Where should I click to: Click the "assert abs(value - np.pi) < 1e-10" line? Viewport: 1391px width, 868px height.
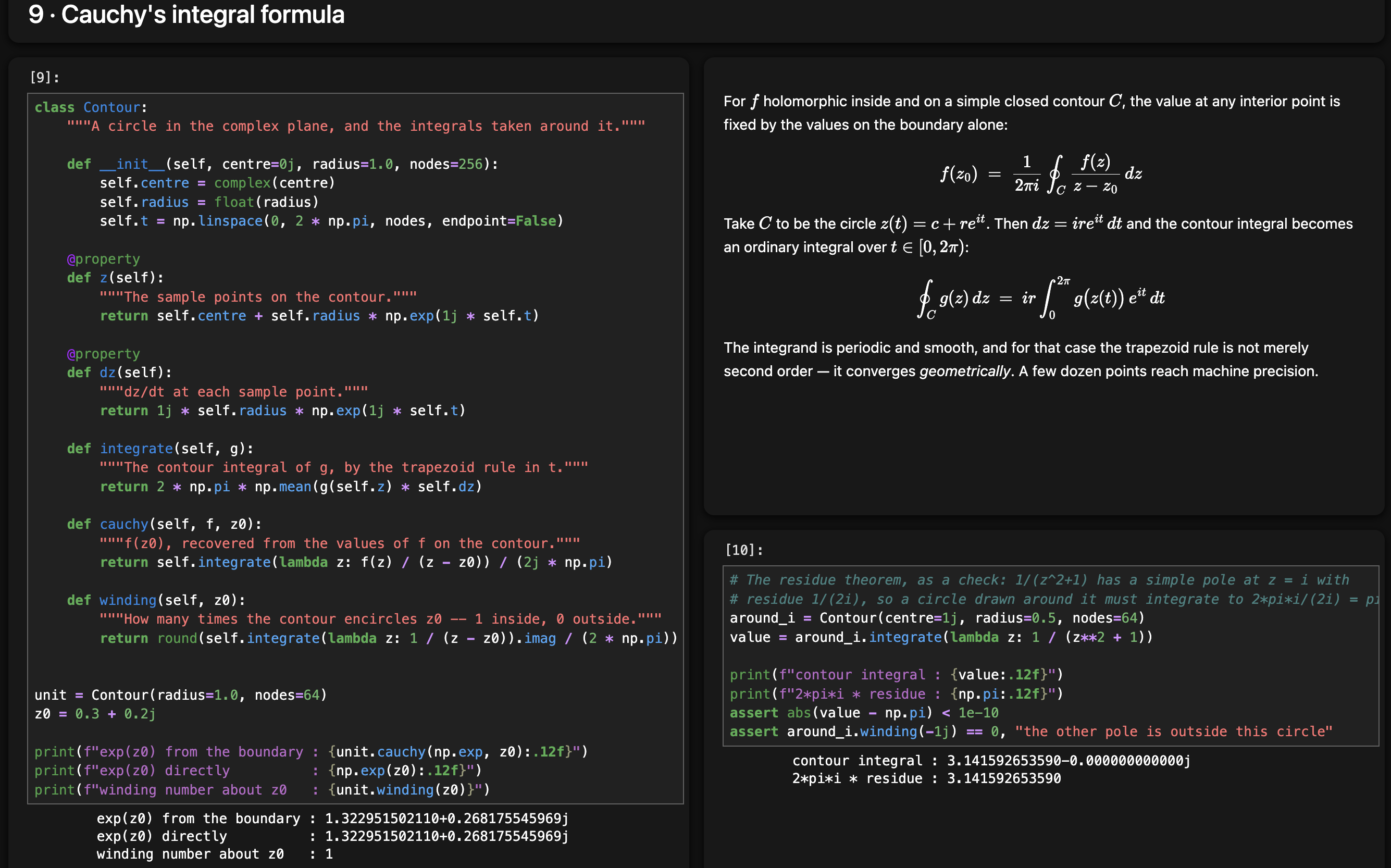coord(864,712)
